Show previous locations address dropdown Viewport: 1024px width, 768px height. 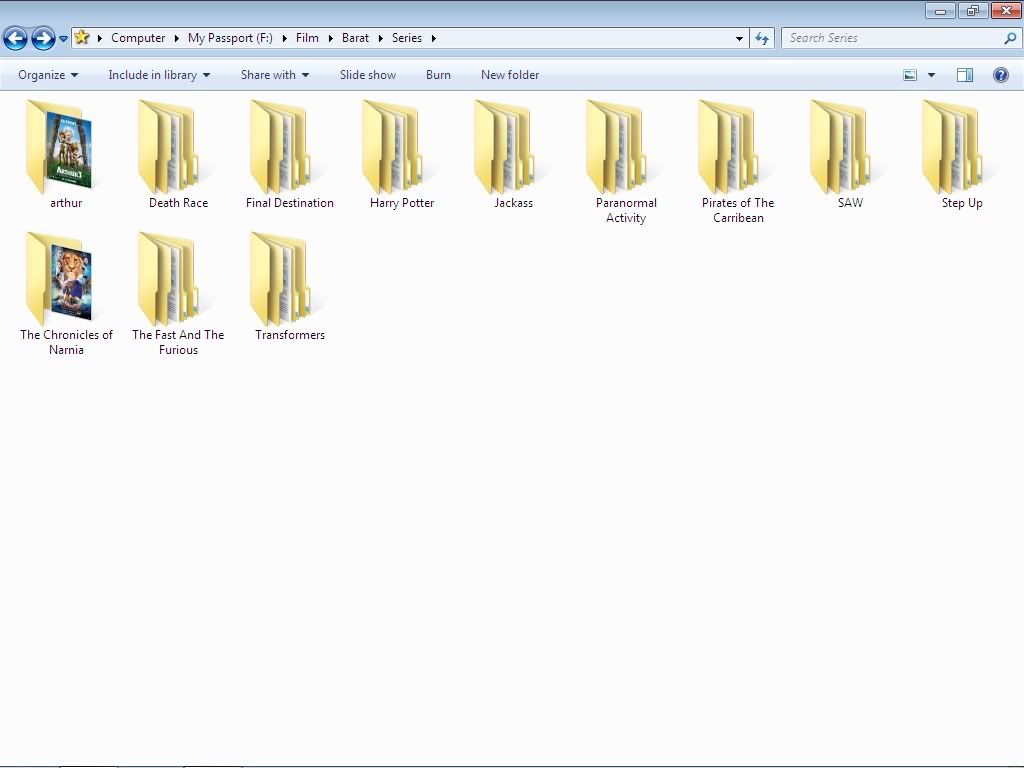(739, 39)
